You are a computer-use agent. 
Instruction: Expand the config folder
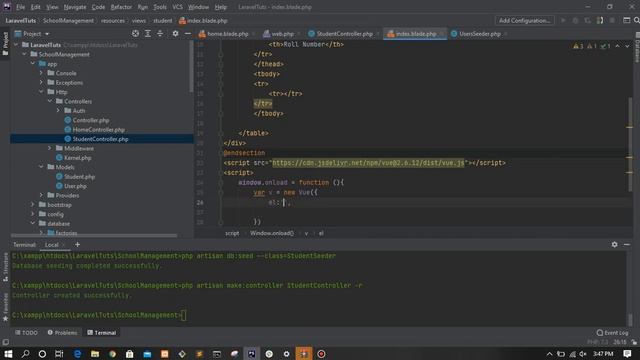[33, 214]
